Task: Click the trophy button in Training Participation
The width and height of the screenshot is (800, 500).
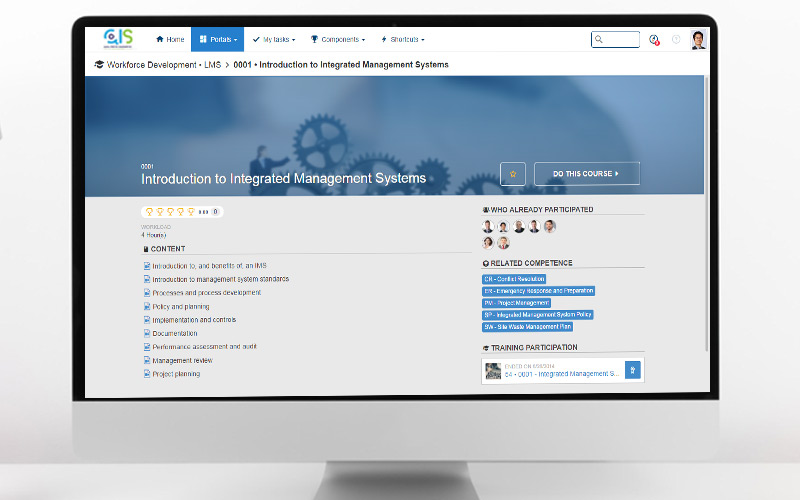Action: click(632, 370)
